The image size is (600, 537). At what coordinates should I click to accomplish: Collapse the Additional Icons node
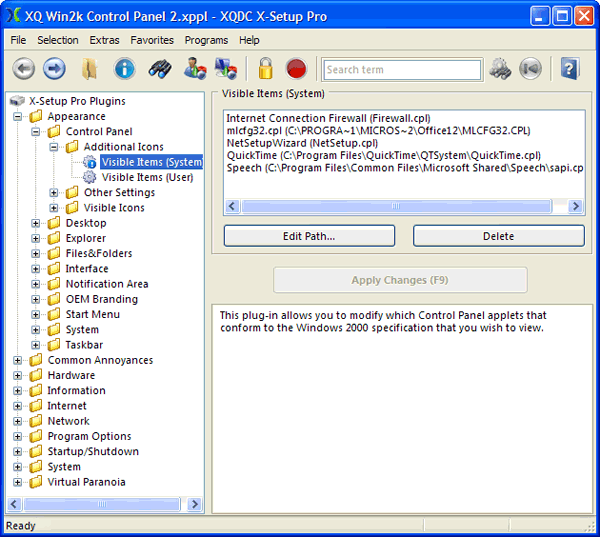coord(54,147)
